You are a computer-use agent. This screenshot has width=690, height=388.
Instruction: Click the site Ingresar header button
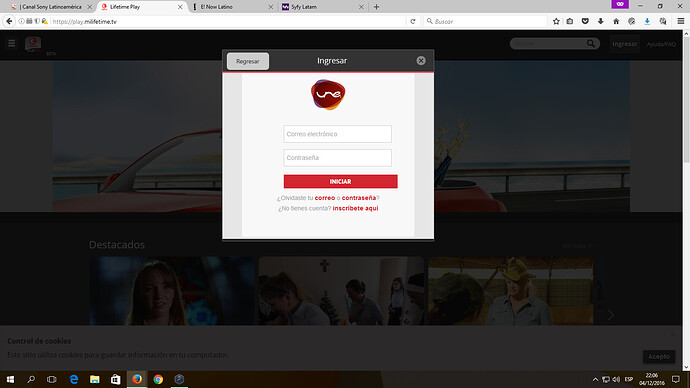[624, 44]
